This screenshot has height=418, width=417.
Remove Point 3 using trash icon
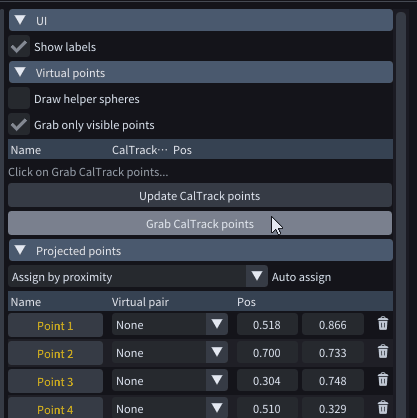pyautogui.click(x=383, y=380)
